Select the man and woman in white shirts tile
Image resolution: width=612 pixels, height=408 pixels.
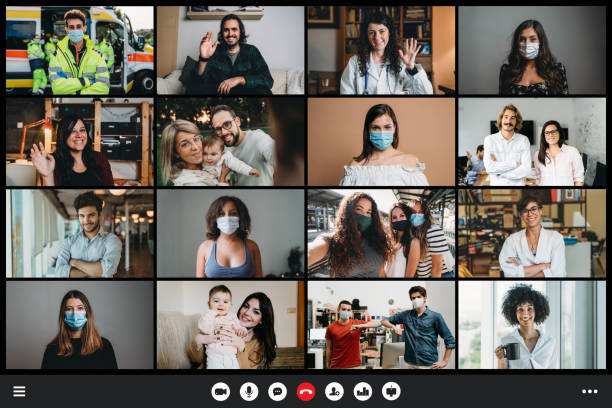click(532, 142)
